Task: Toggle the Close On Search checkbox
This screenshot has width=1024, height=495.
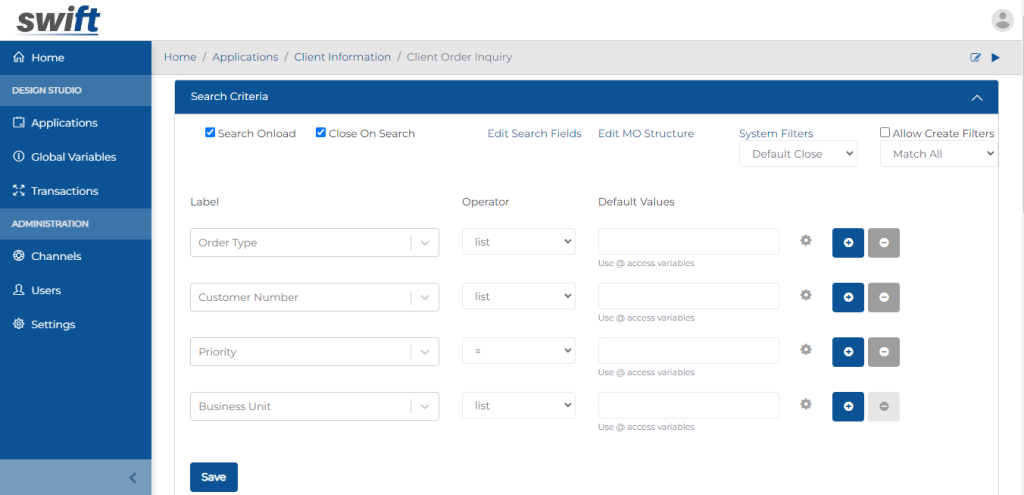Action: pyautogui.click(x=321, y=133)
